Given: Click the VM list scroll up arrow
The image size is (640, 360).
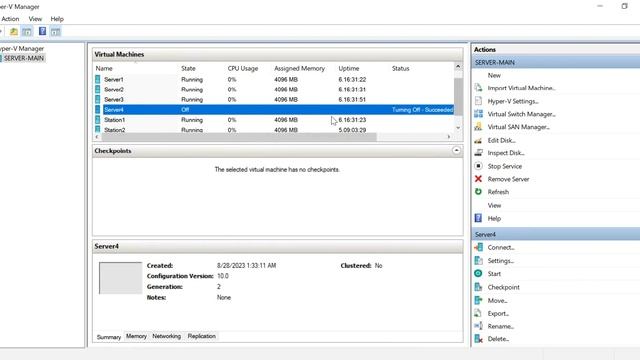Looking at the screenshot, I should pyautogui.click(x=458, y=66).
